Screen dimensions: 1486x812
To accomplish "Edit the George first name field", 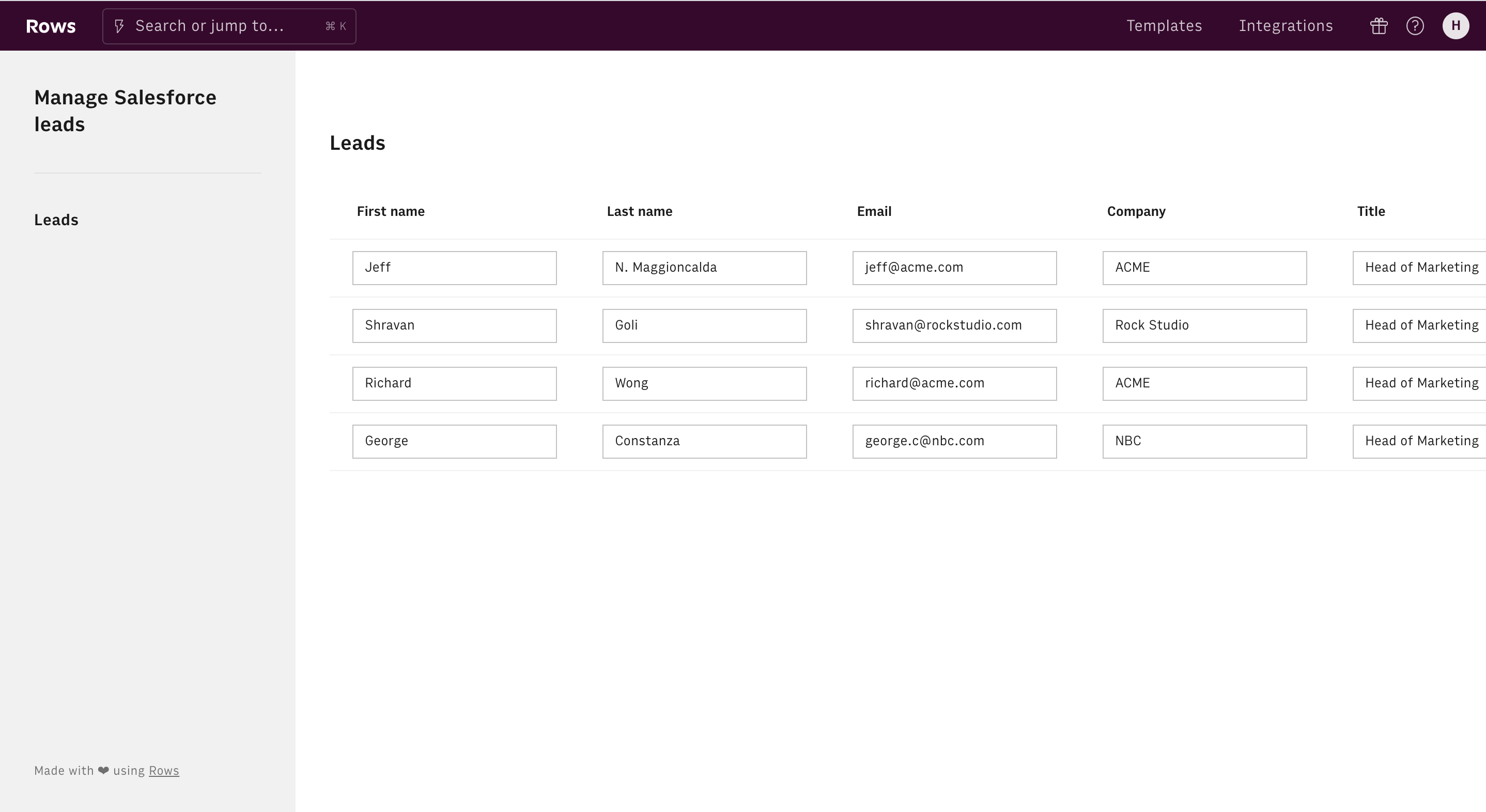I will [x=455, y=442].
